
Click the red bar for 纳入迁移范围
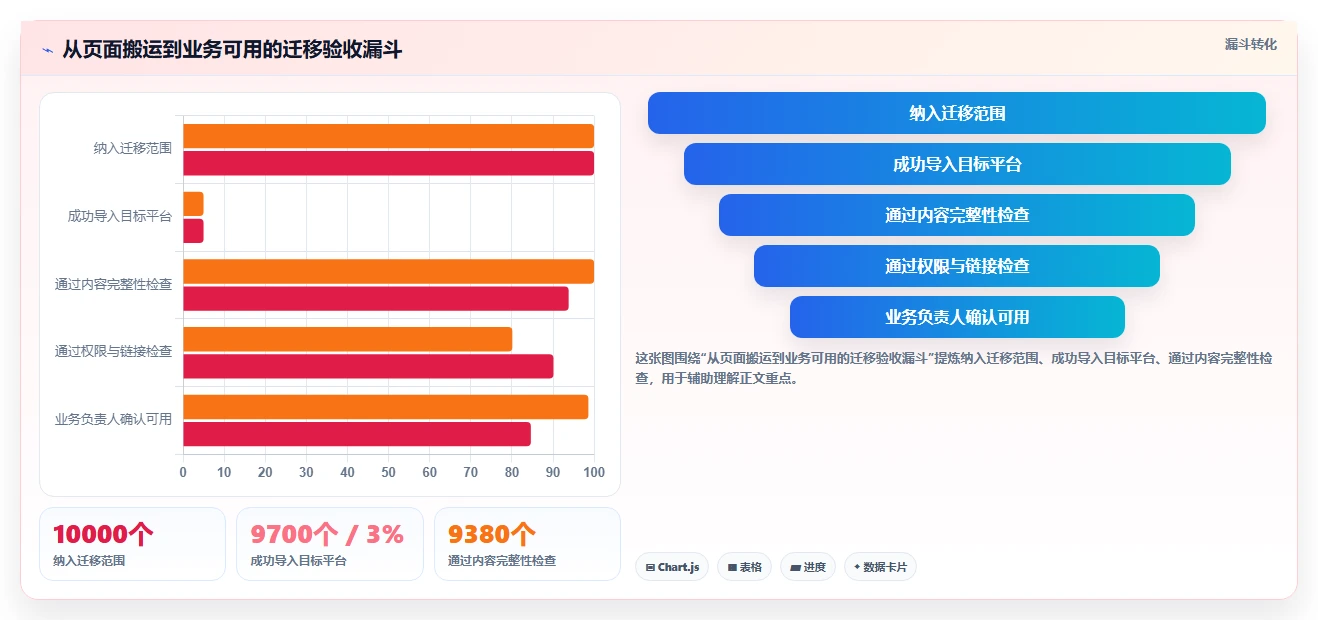coord(388,163)
